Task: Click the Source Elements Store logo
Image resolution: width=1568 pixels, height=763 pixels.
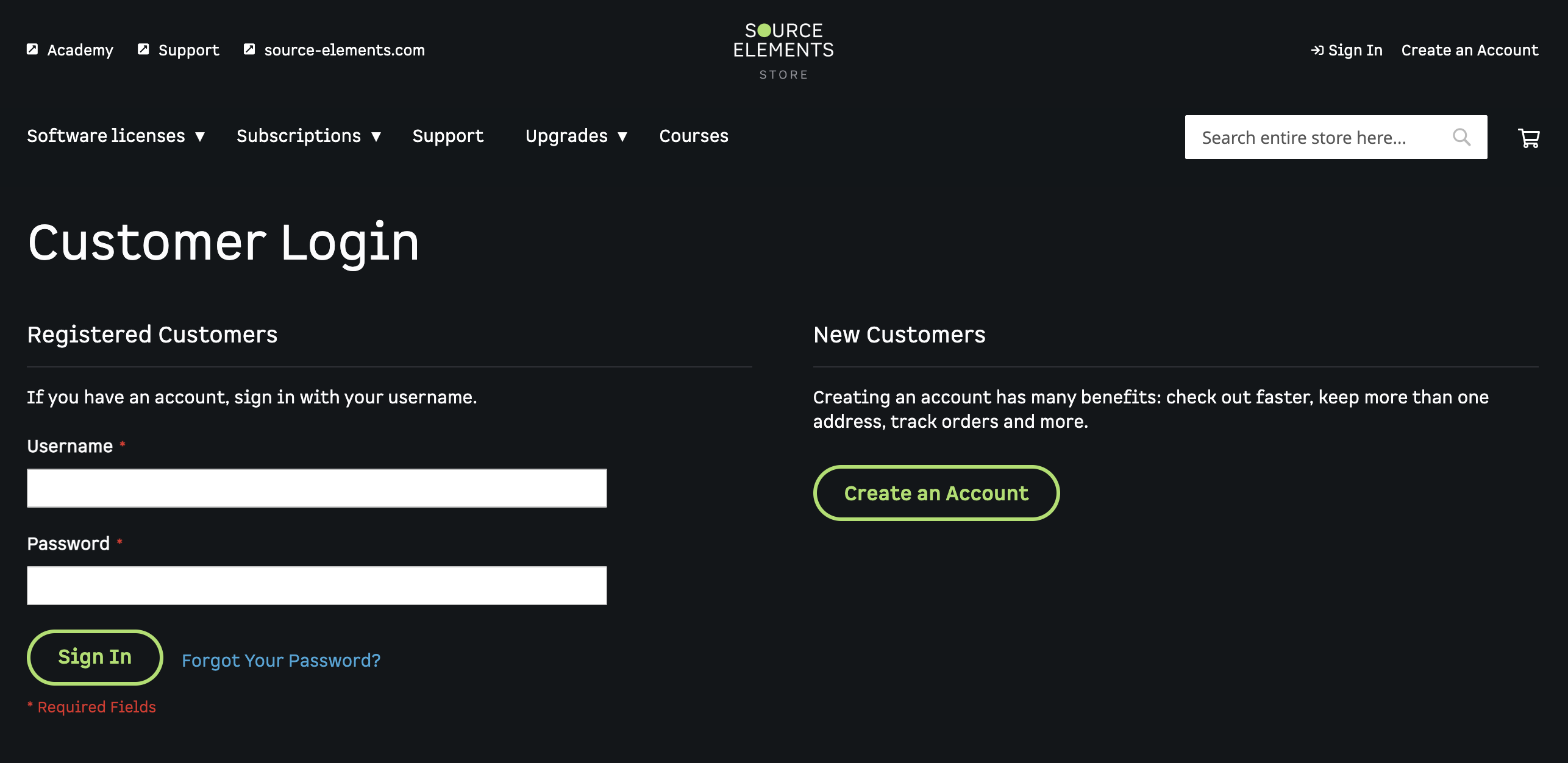Action: [783, 51]
